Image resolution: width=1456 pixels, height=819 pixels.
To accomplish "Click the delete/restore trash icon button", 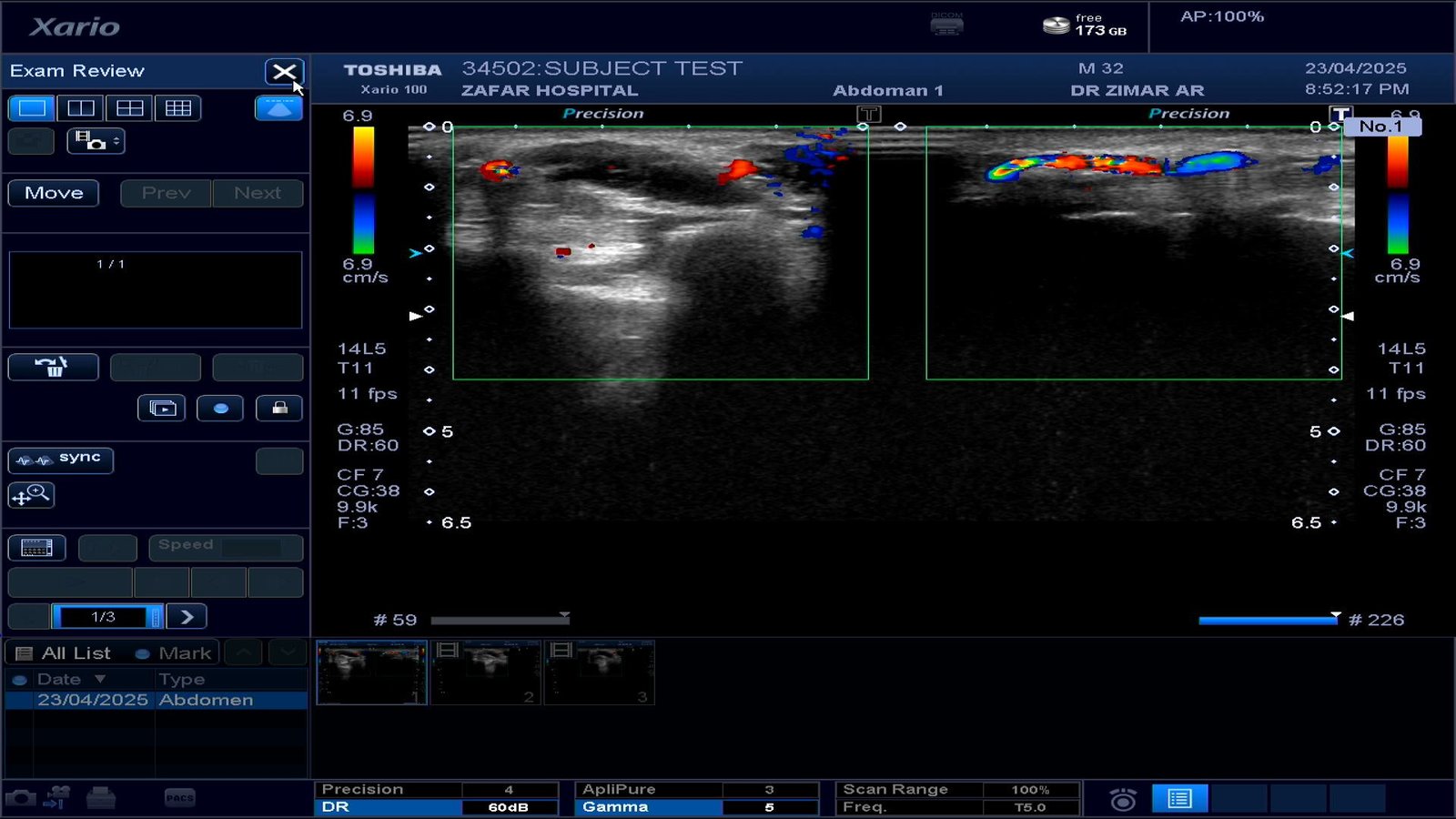I will 53,367.
